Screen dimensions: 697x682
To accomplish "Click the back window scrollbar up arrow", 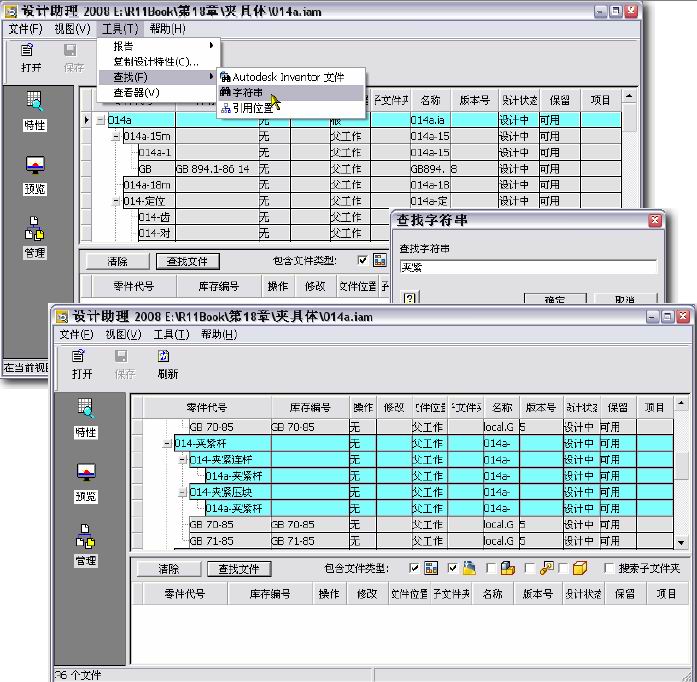I will 629,96.
